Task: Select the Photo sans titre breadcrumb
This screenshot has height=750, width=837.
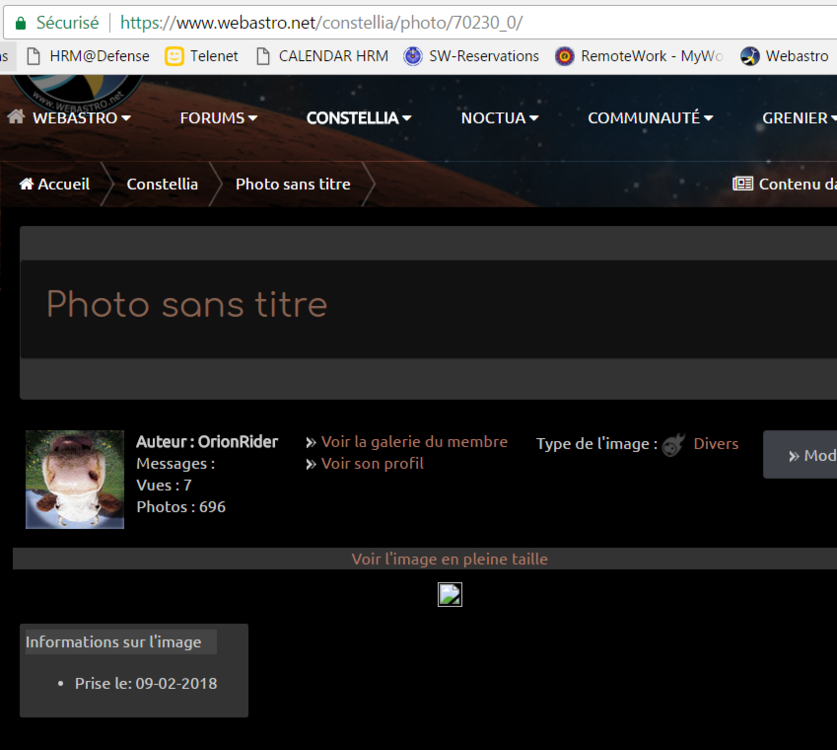Action: point(293,184)
